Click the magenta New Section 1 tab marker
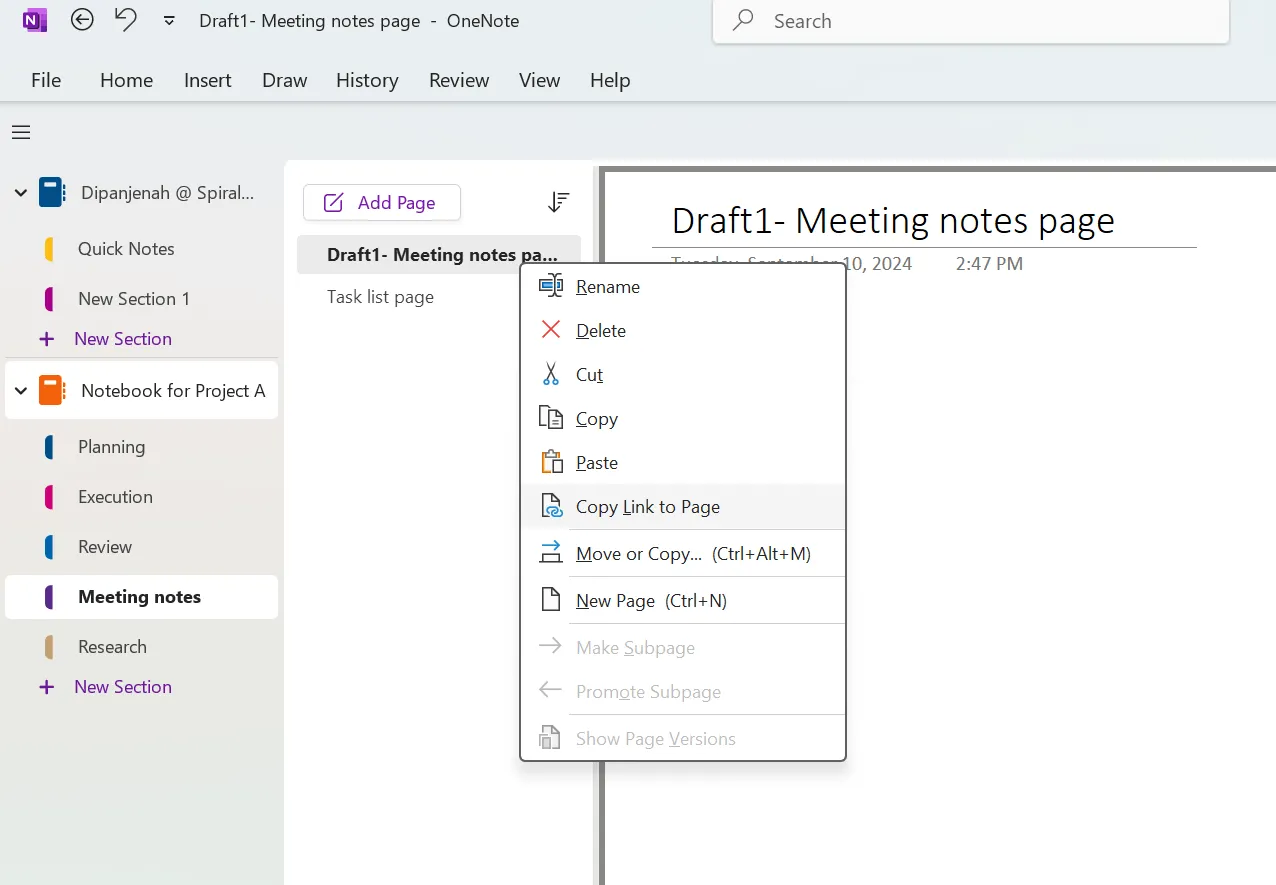The height and width of the screenshot is (885, 1276). click(x=49, y=299)
